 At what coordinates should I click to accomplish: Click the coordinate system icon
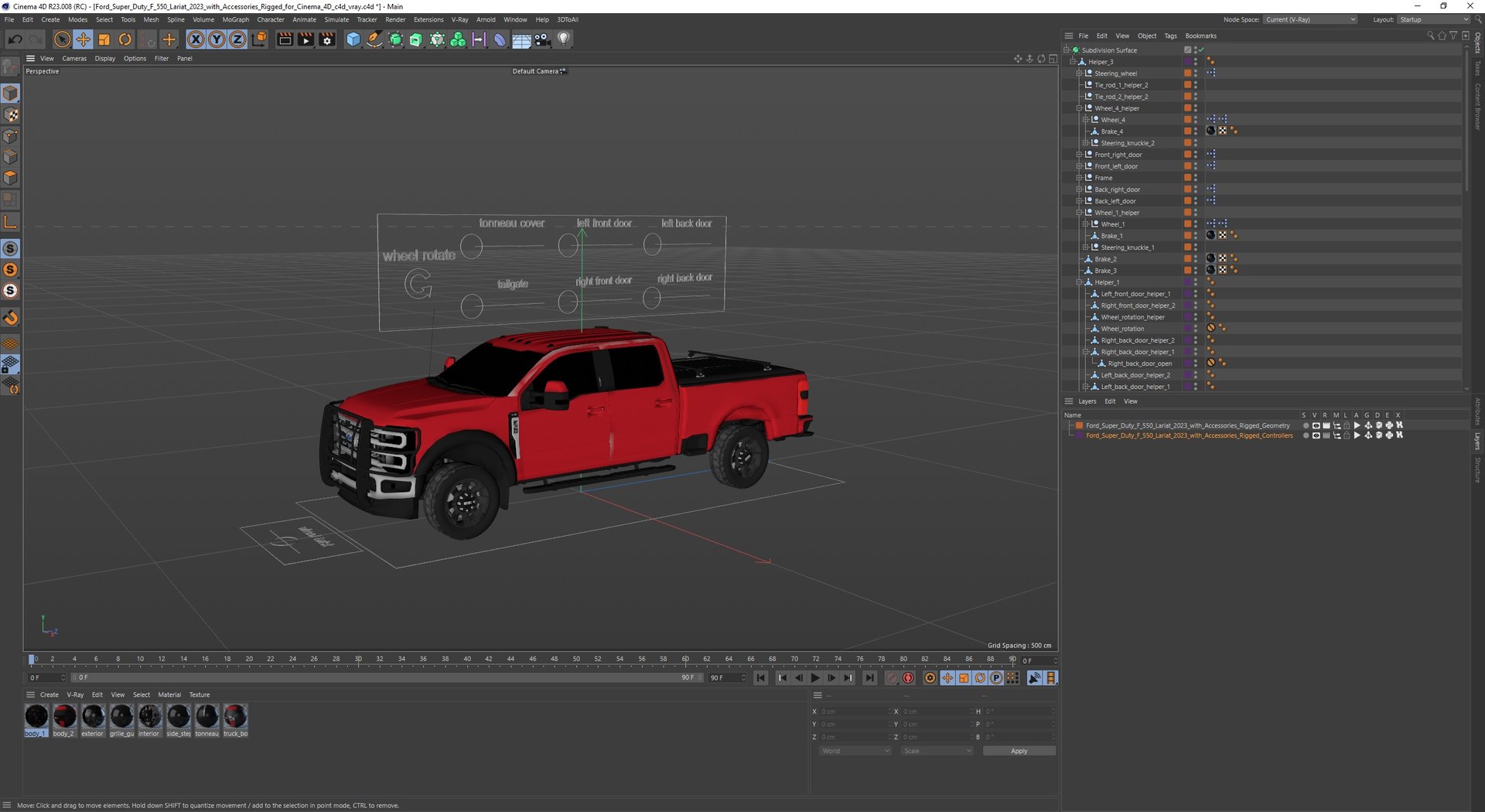[259, 39]
